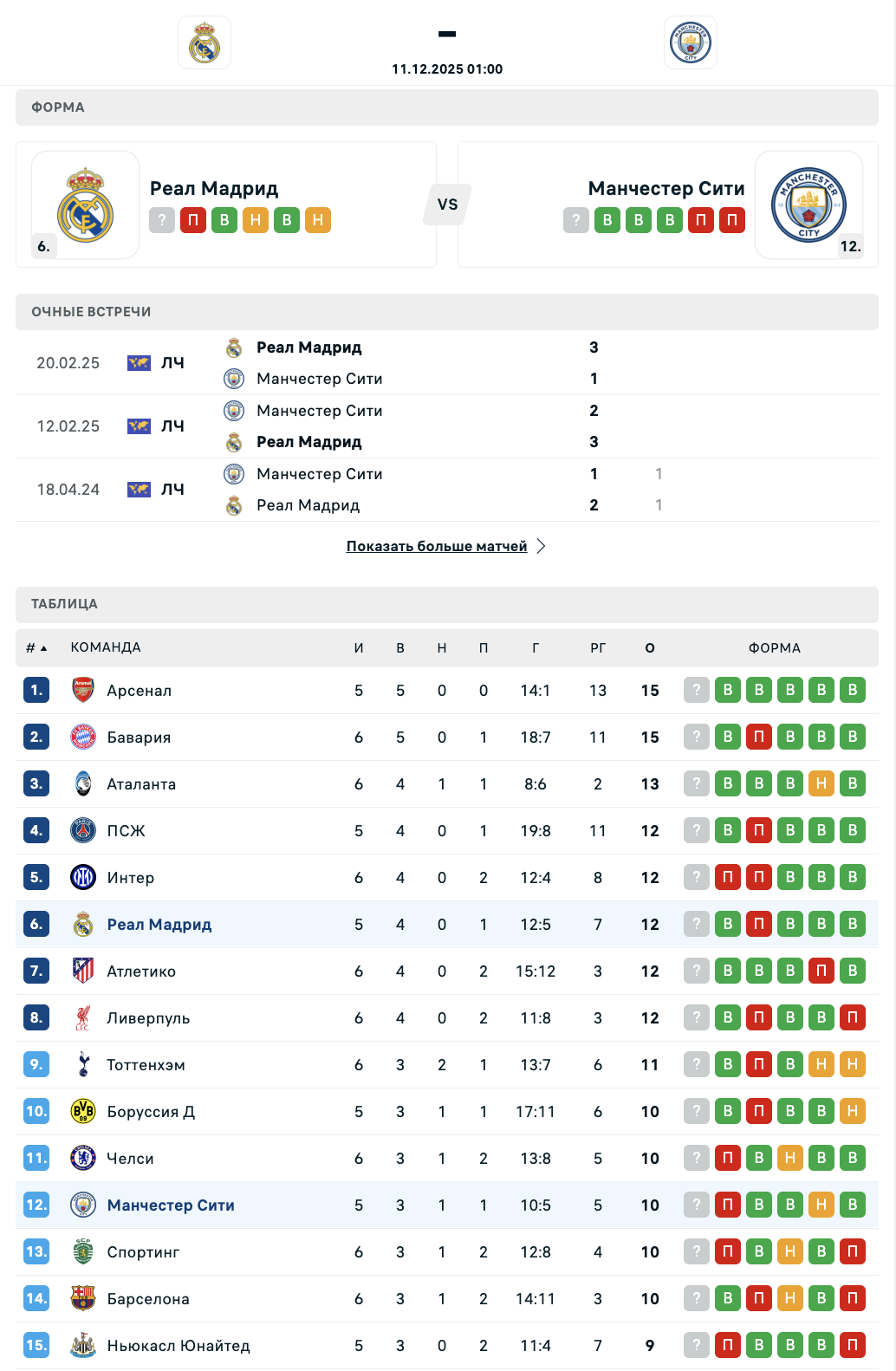Sort standings by points column О
The image size is (896, 1371).
(x=650, y=648)
